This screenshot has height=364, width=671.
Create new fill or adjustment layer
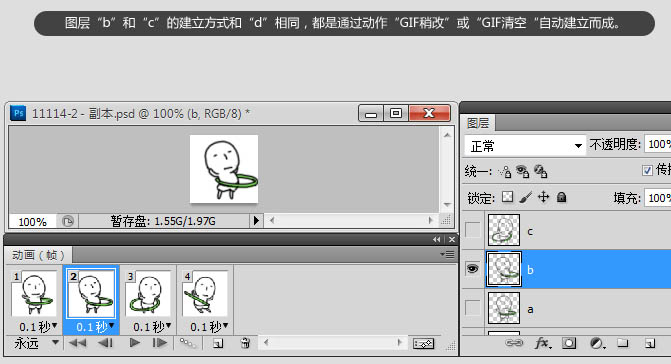click(x=597, y=343)
